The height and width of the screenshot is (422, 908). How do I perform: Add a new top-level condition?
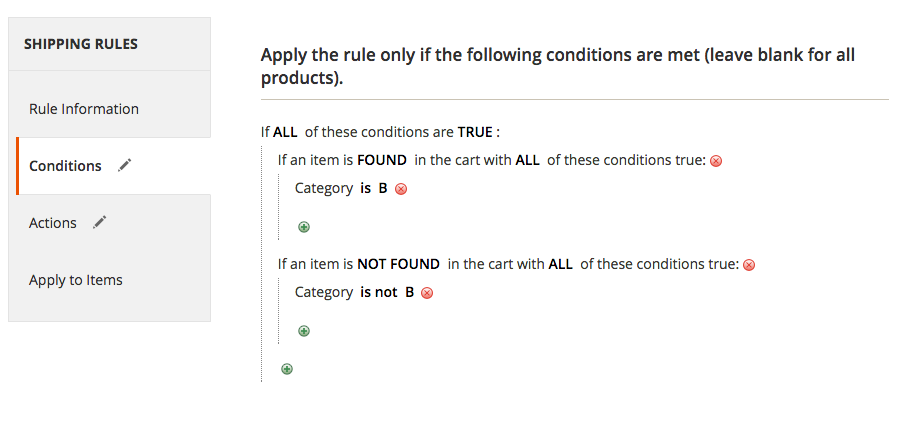click(287, 369)
